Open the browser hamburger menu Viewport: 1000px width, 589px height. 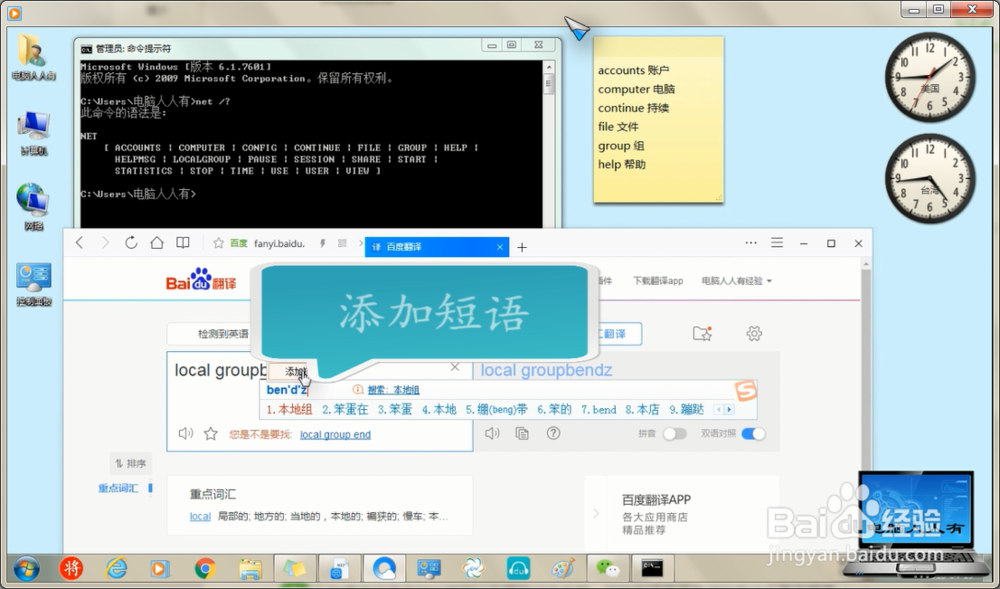click(x=777, y=243)
